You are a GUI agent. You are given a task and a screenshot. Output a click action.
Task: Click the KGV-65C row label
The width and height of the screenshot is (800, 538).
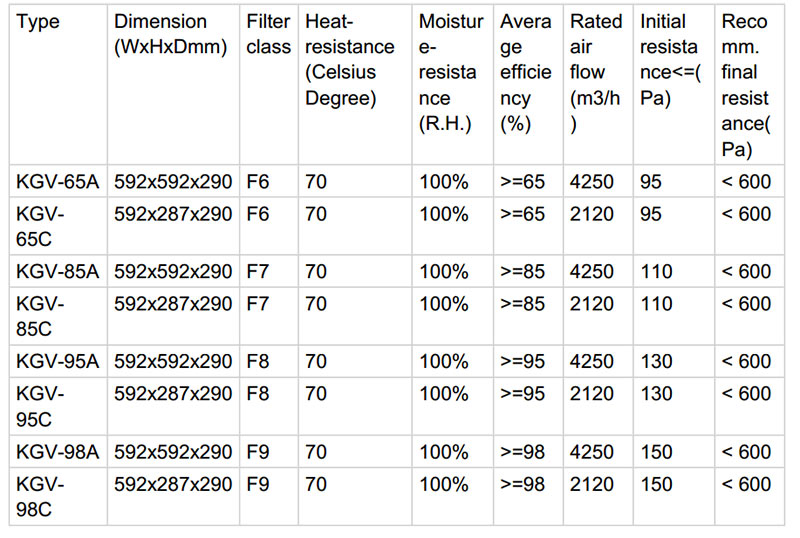click(x=40, y=226)
